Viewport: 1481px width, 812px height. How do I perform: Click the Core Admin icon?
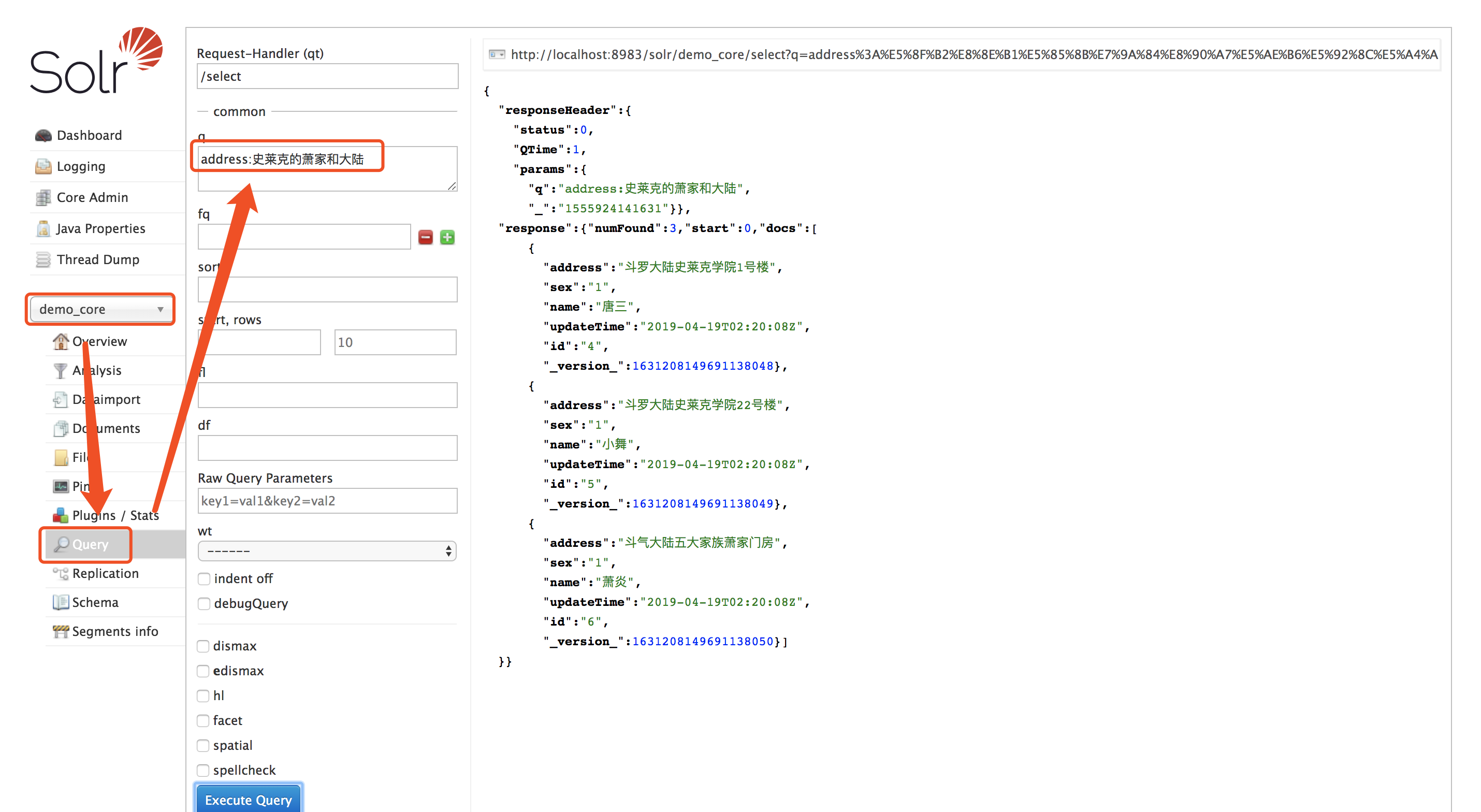pos(42,197)
